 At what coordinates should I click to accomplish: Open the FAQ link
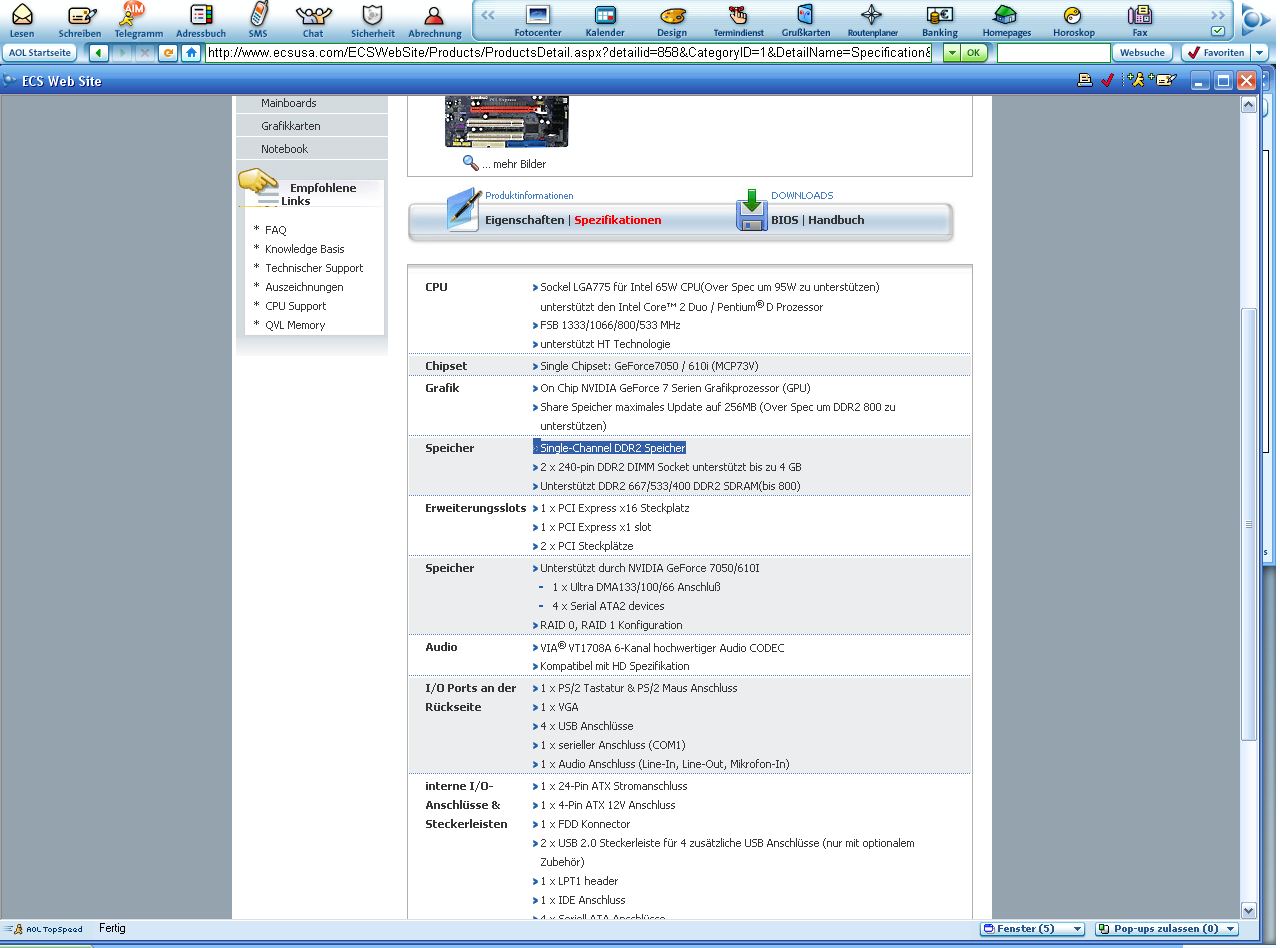[x=276, y=230]
